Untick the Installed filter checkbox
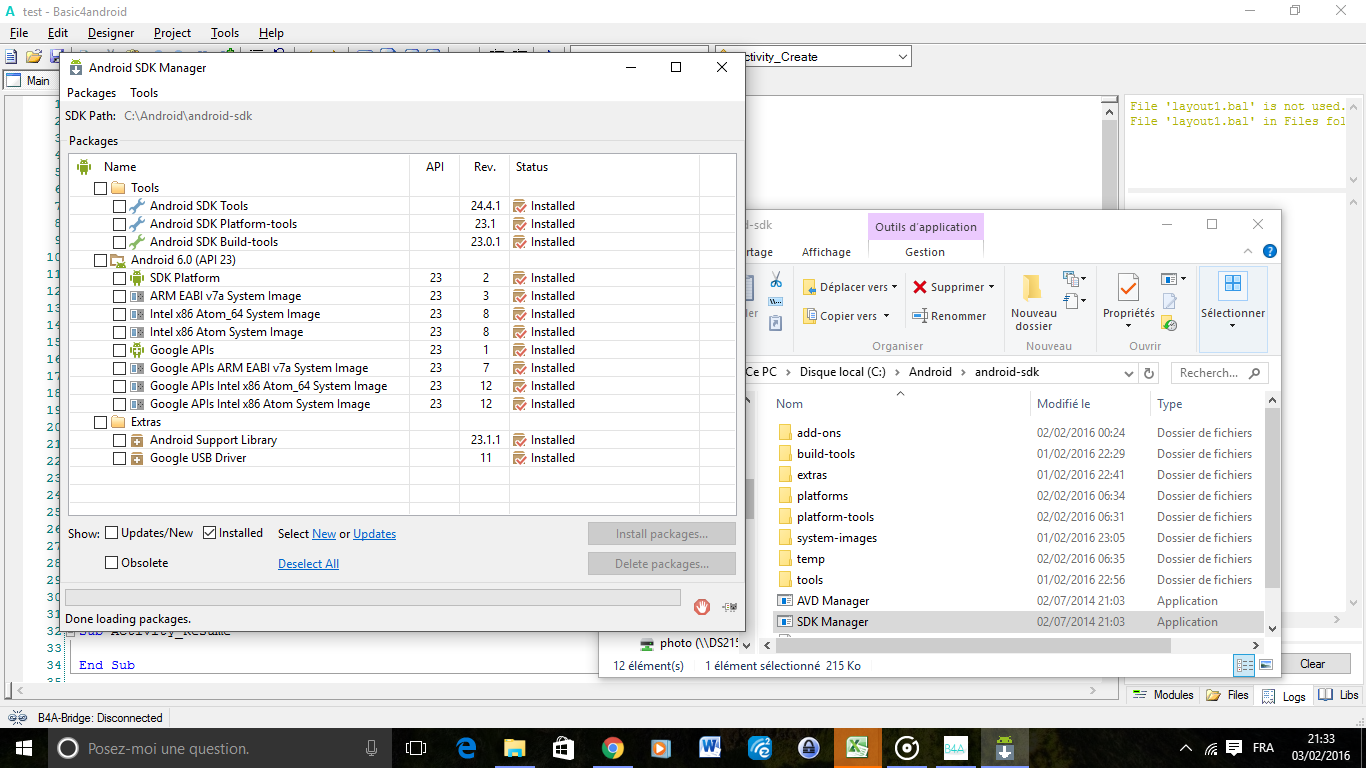The image size is (1366, 768). point(210,533)
